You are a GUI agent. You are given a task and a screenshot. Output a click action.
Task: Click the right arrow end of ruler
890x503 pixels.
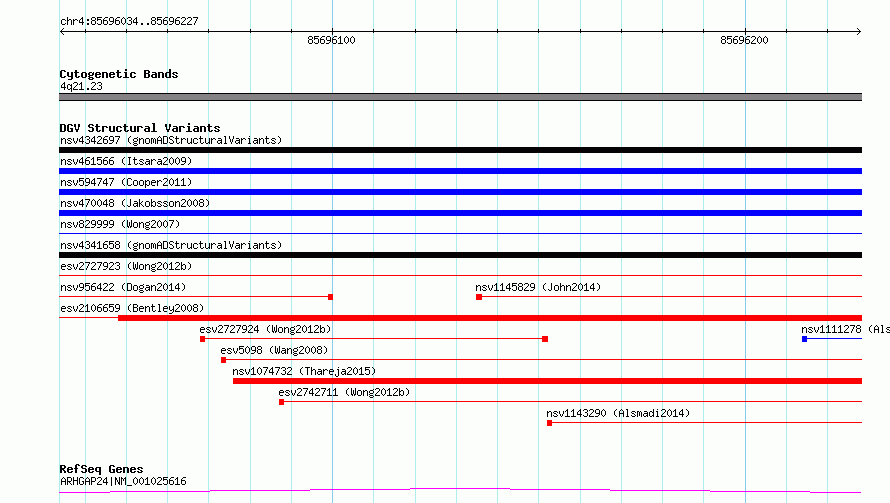point(858,32)
